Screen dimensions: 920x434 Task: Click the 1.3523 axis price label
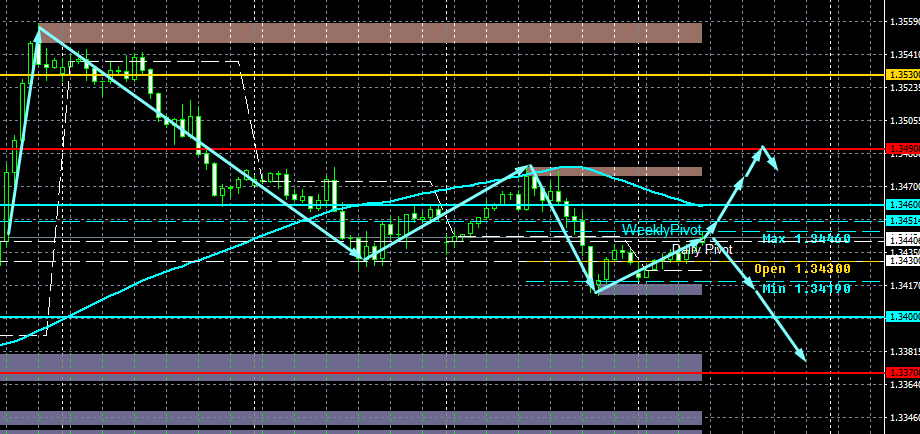[904, 88]
